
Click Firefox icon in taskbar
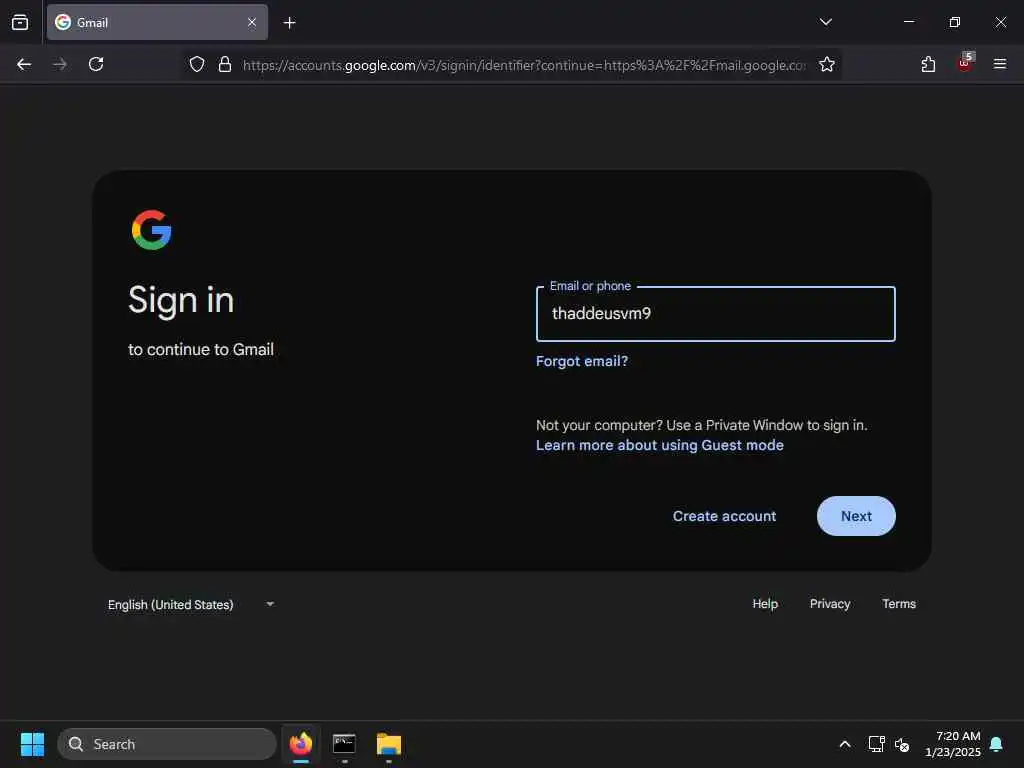(x=300, y=744)
